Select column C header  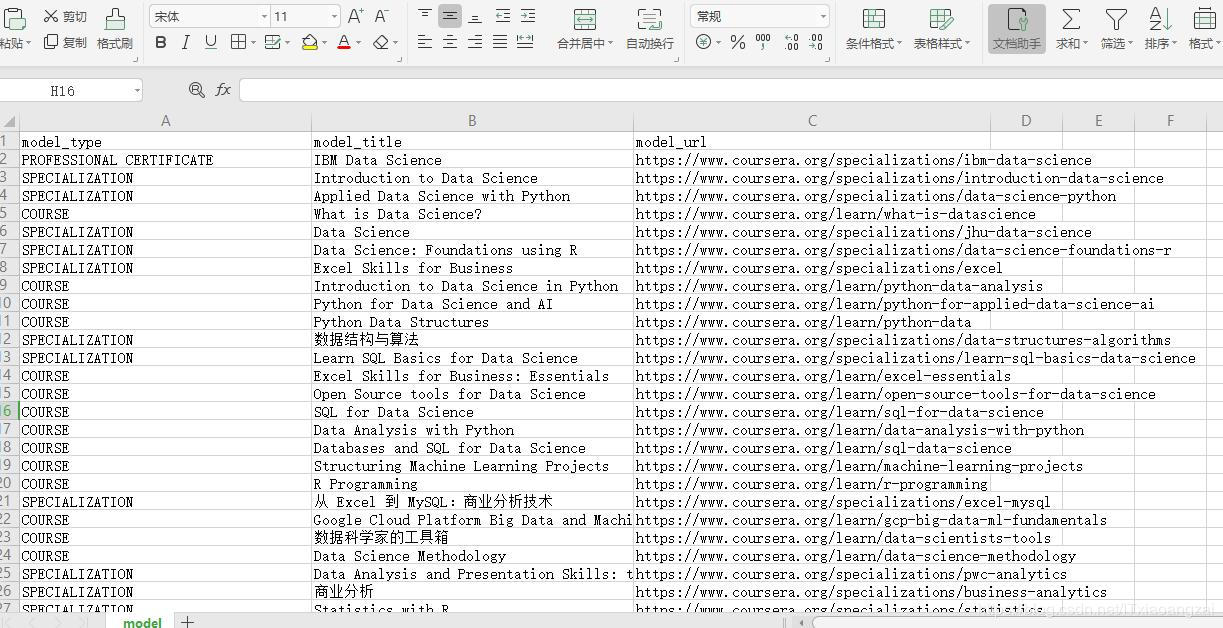click(x=812, y=121)
